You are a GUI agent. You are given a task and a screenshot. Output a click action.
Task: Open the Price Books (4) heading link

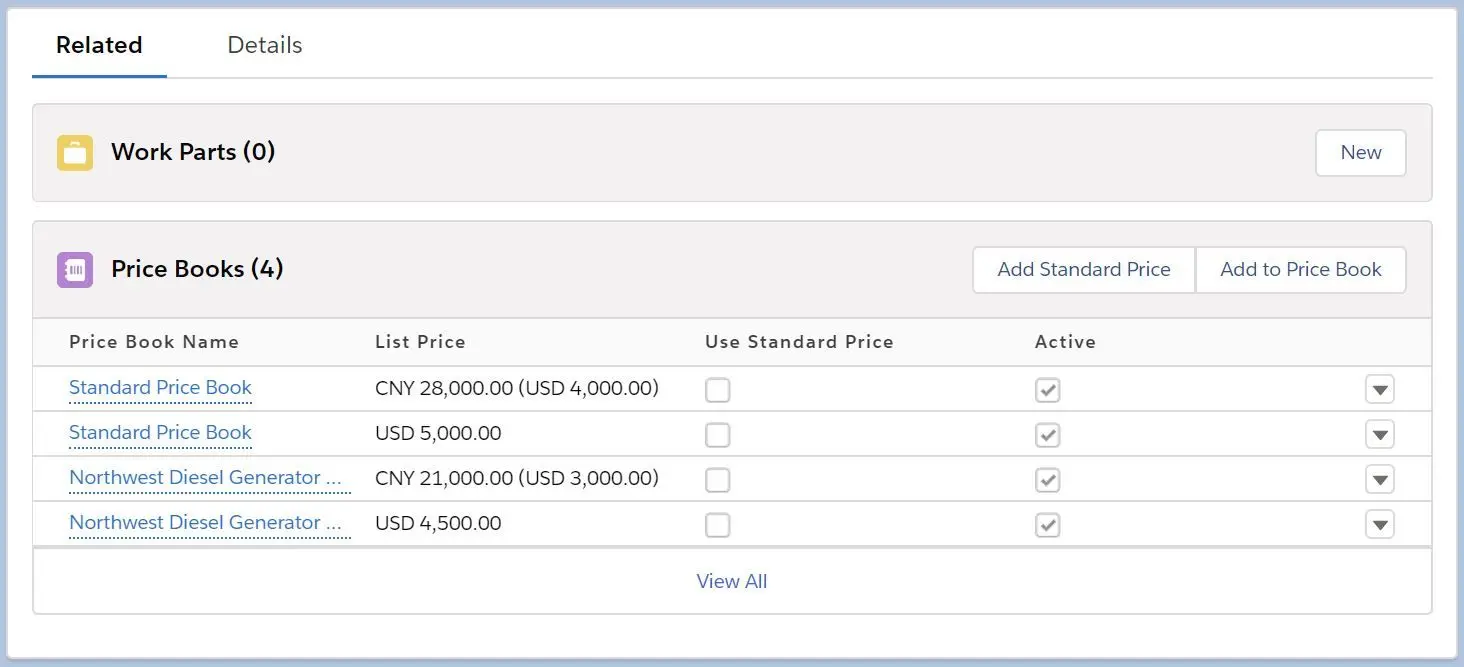point(197,269)
